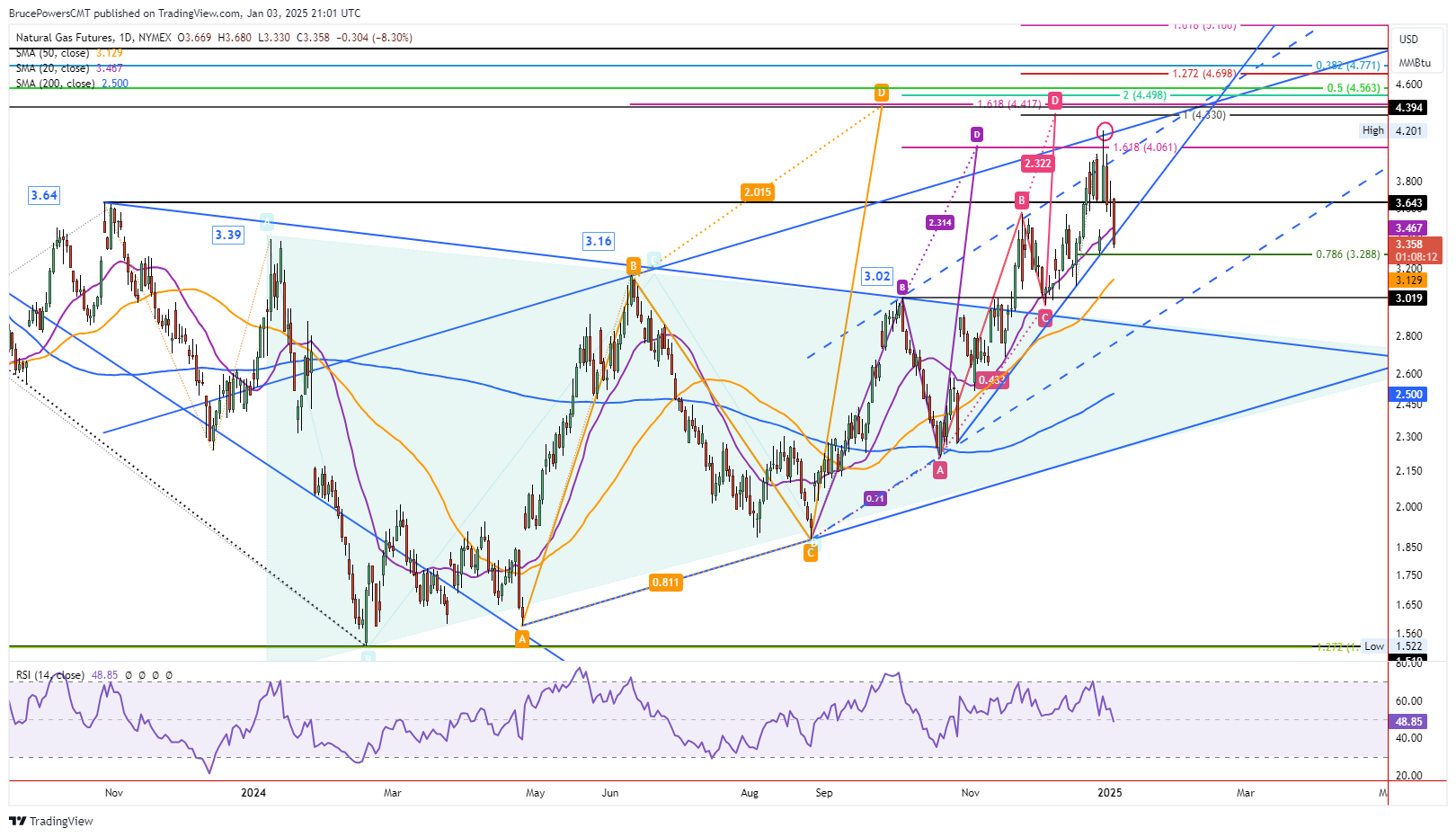The height and width of the screenshot is (837, 1456).
Task: Click the 2 (4.498) Fibonacci label
Action: pos(1144,95)
